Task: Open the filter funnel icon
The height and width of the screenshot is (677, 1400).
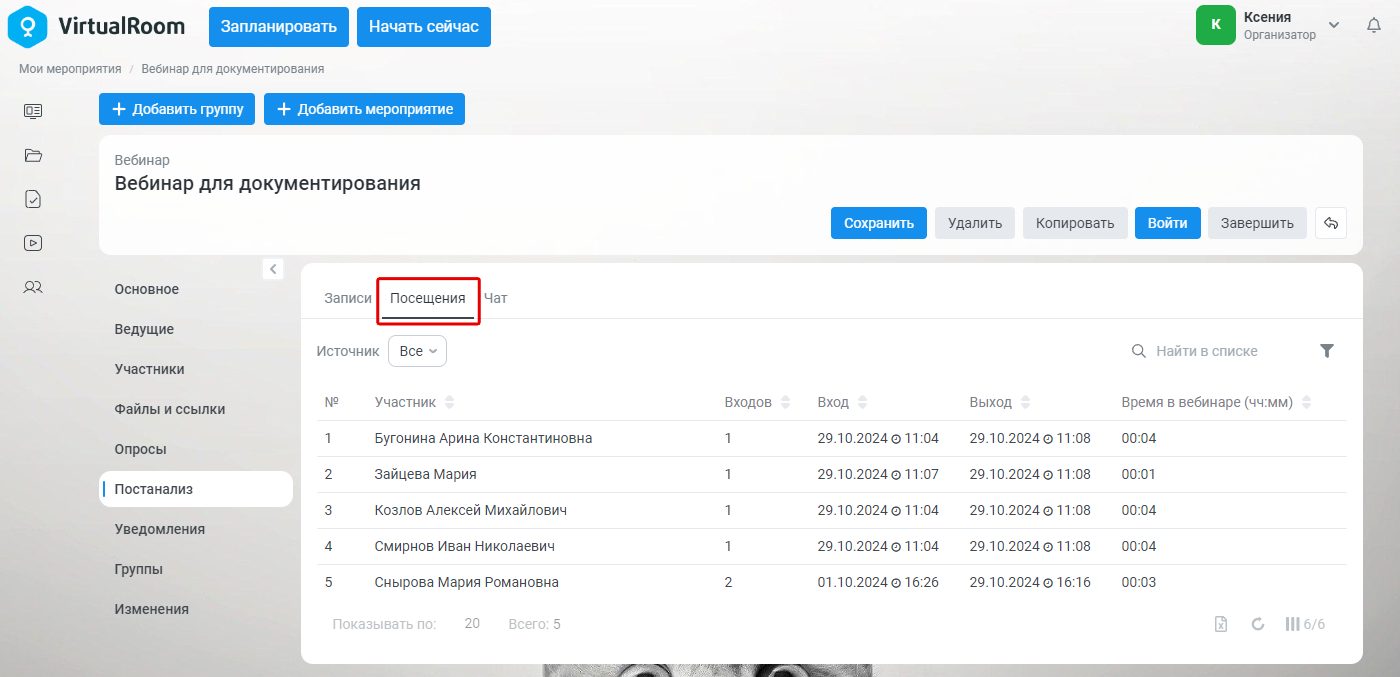Action: 1327,351
